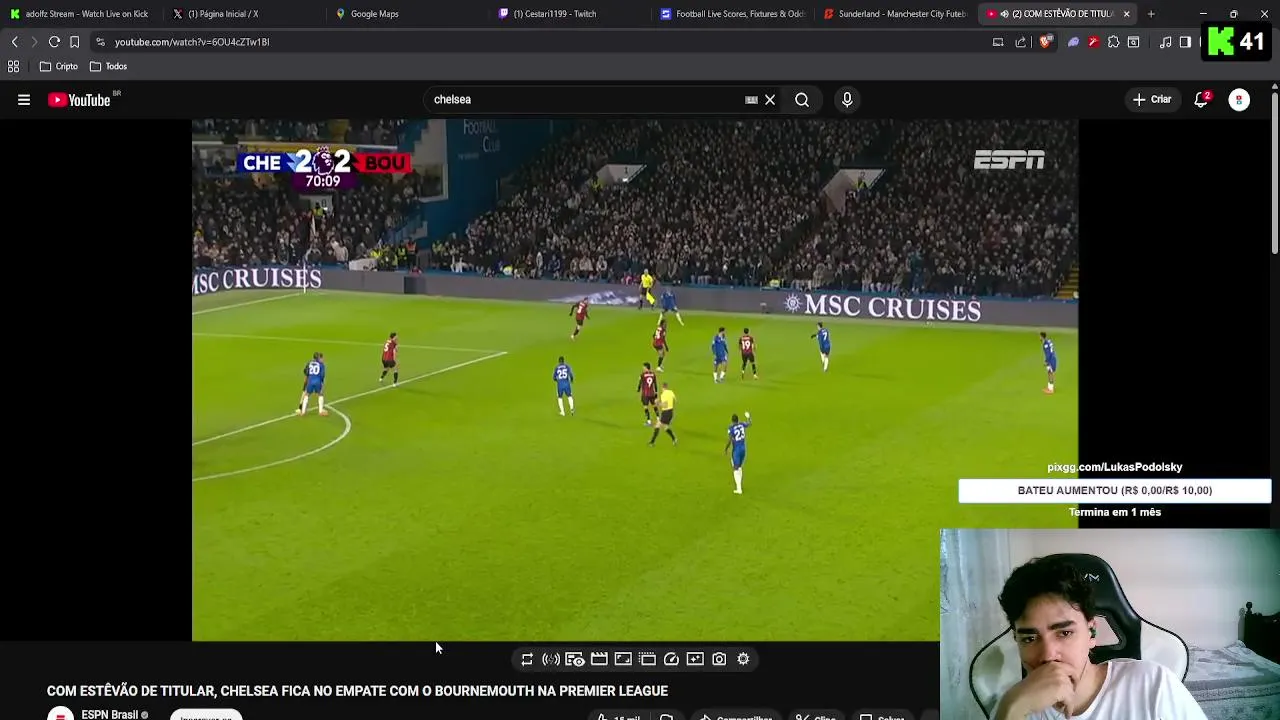Screen dimensions: 1280x720
Task: Click the video filters sparkle icon
Action: pos(695,659)
